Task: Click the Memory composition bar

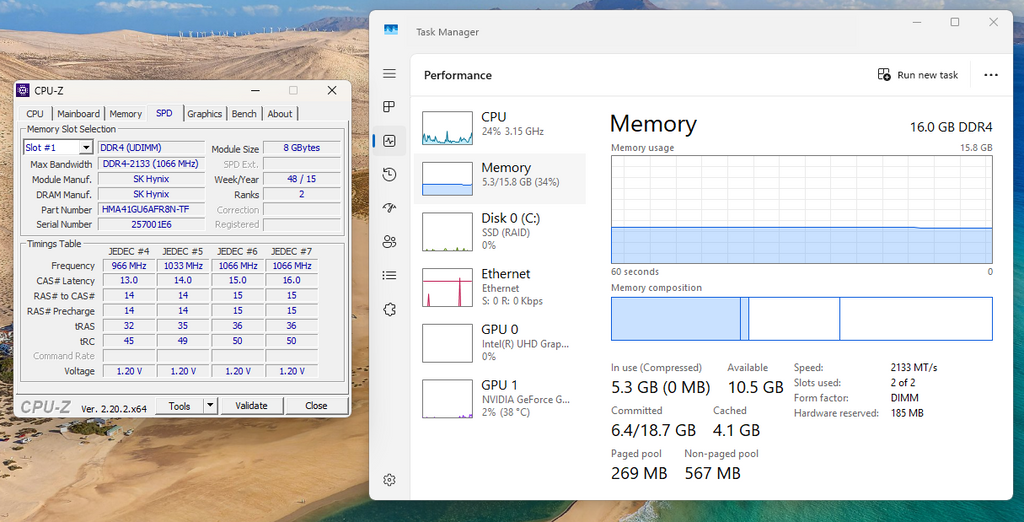Action: 801,319
